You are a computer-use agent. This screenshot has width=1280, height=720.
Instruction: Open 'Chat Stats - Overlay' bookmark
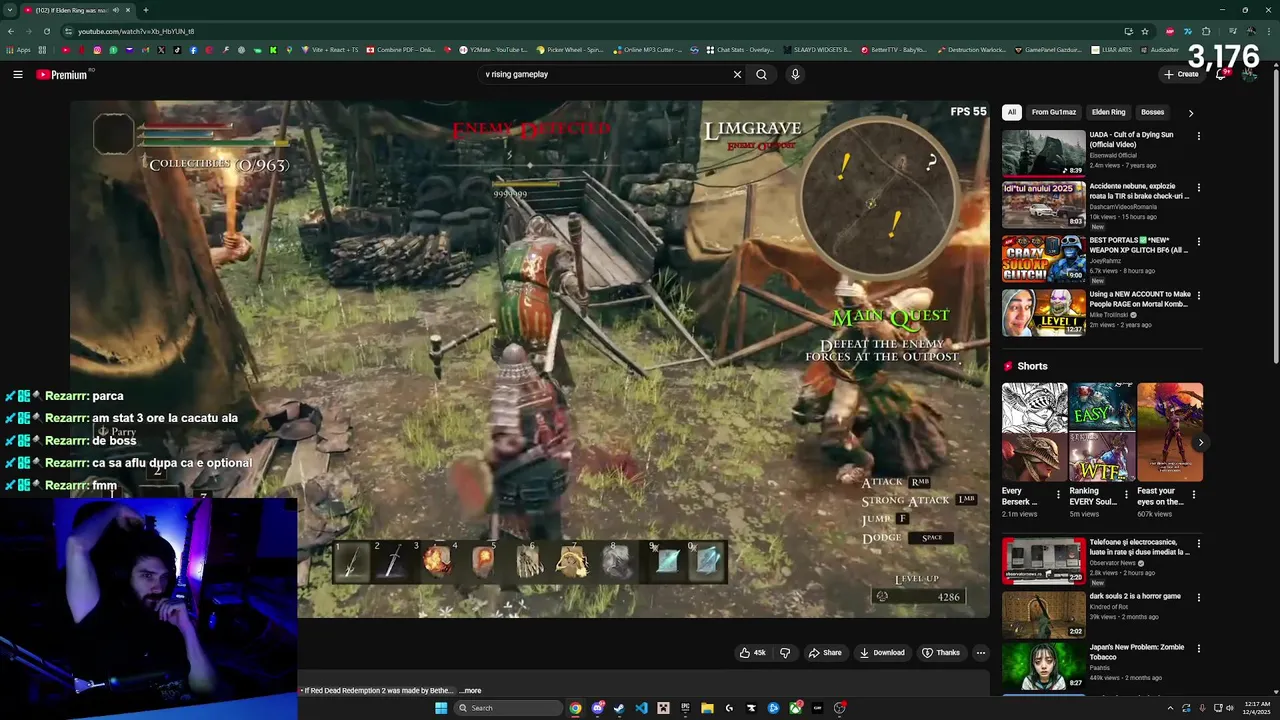click(x=741, y=50)
